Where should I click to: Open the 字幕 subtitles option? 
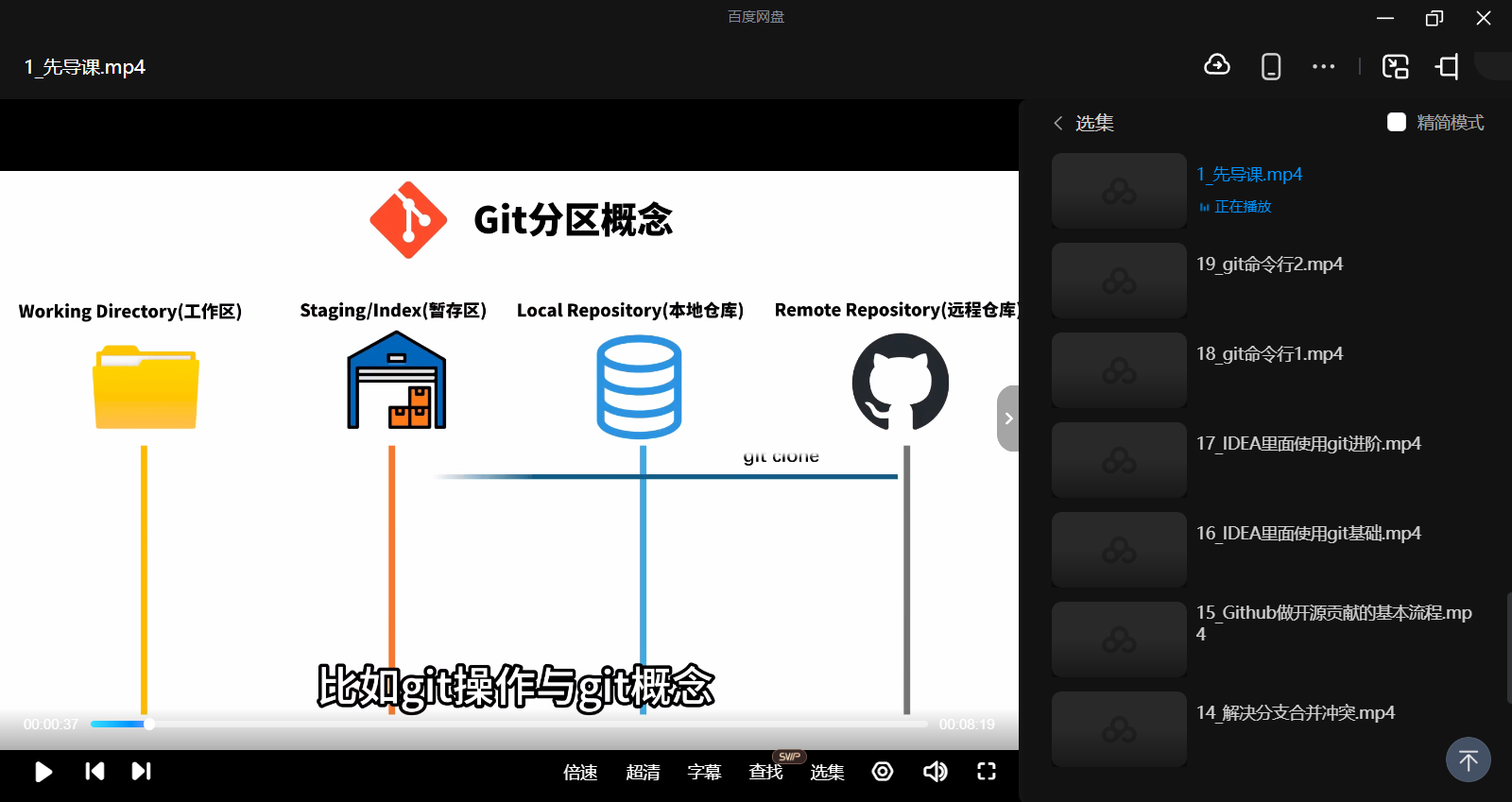[704, 773]
